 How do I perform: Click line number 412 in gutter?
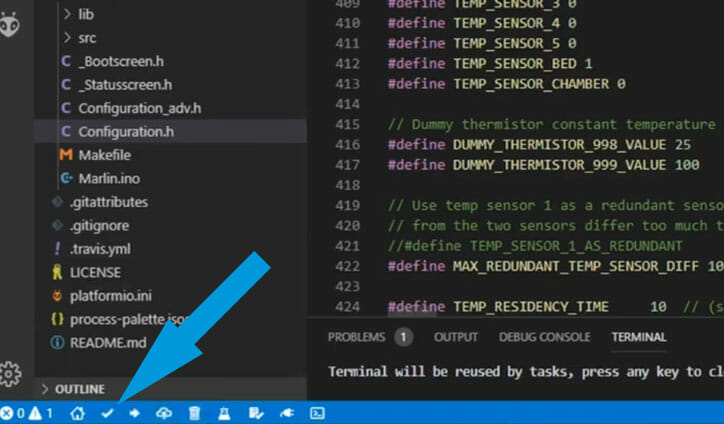[x=348, y=64]
